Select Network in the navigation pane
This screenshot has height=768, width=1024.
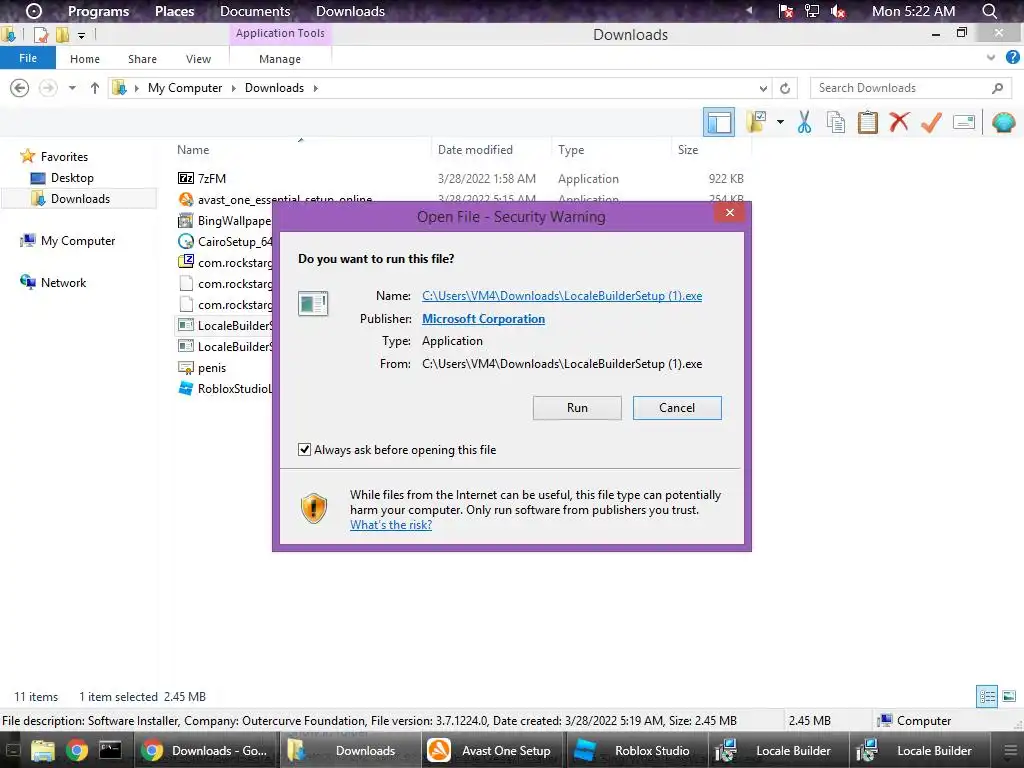[x=63, y=283]
